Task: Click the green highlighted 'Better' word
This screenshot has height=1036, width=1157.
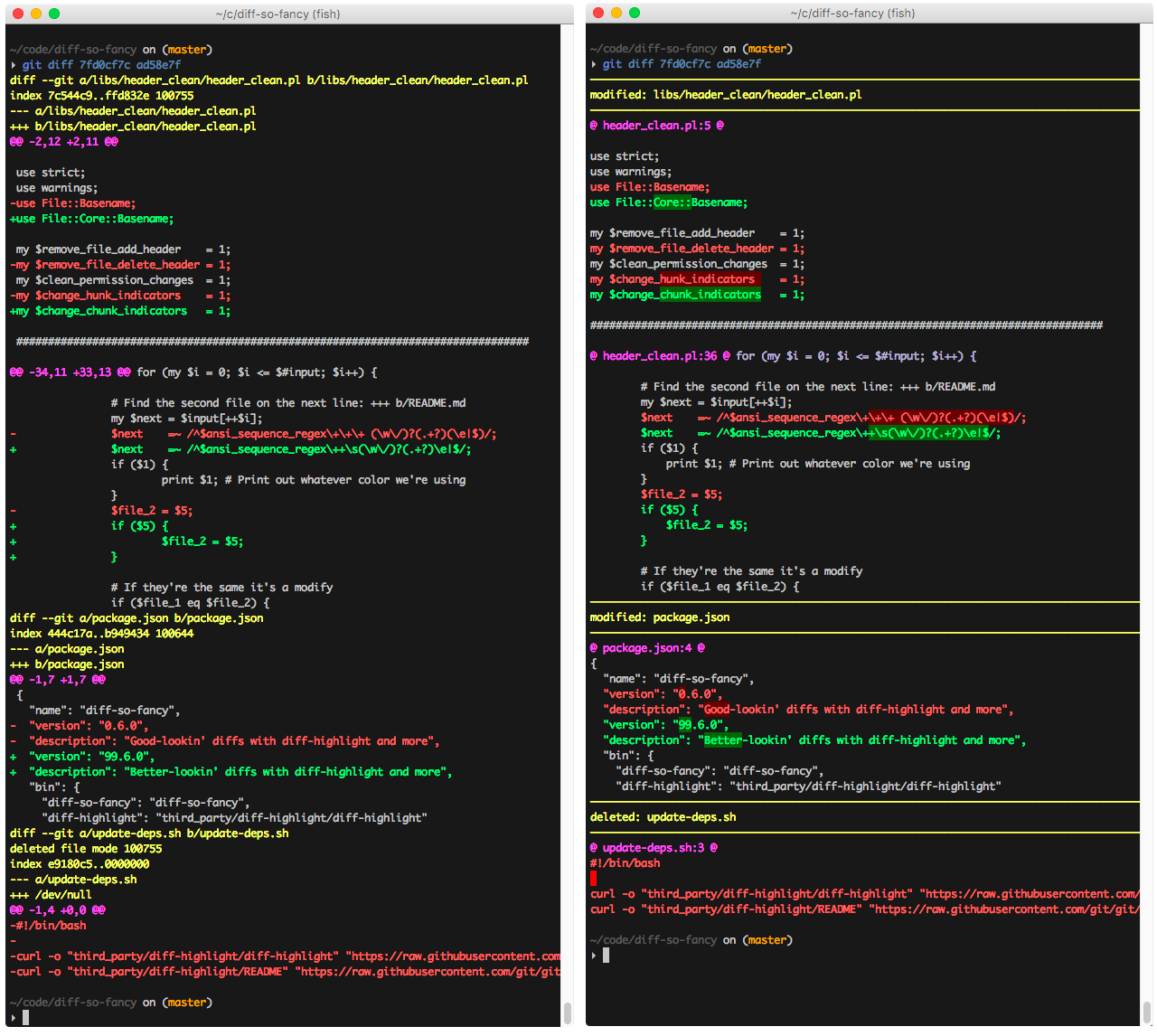Action: (x=722, y=740)
